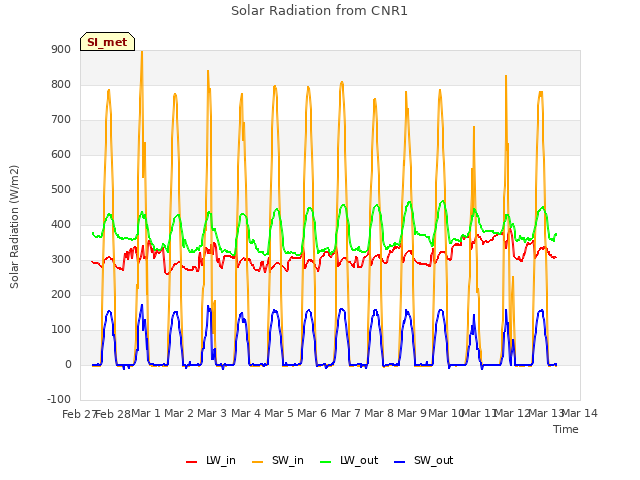Toggle the SW_out legend entry
The height and width of the screenshot is (480, 640).
tap(424, 460)
